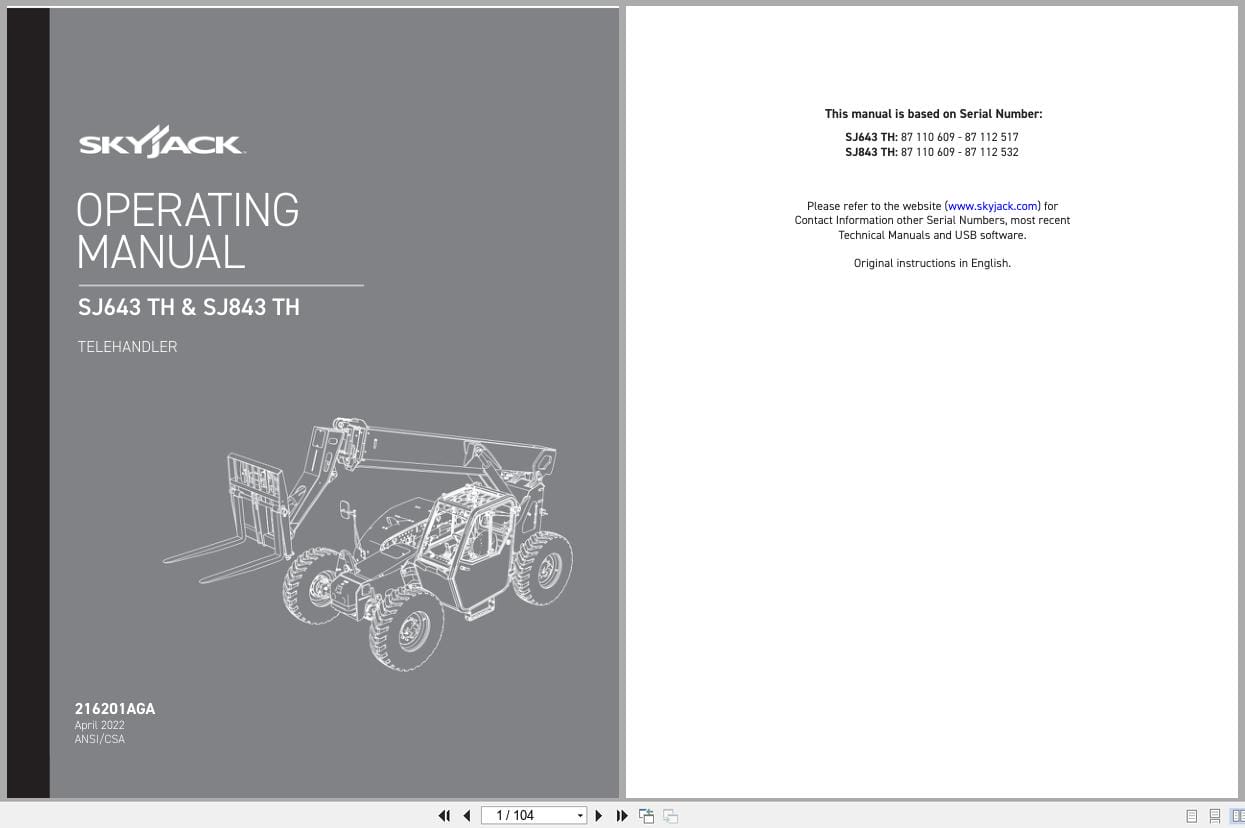Skip to the last page

[x=621, y=815]
